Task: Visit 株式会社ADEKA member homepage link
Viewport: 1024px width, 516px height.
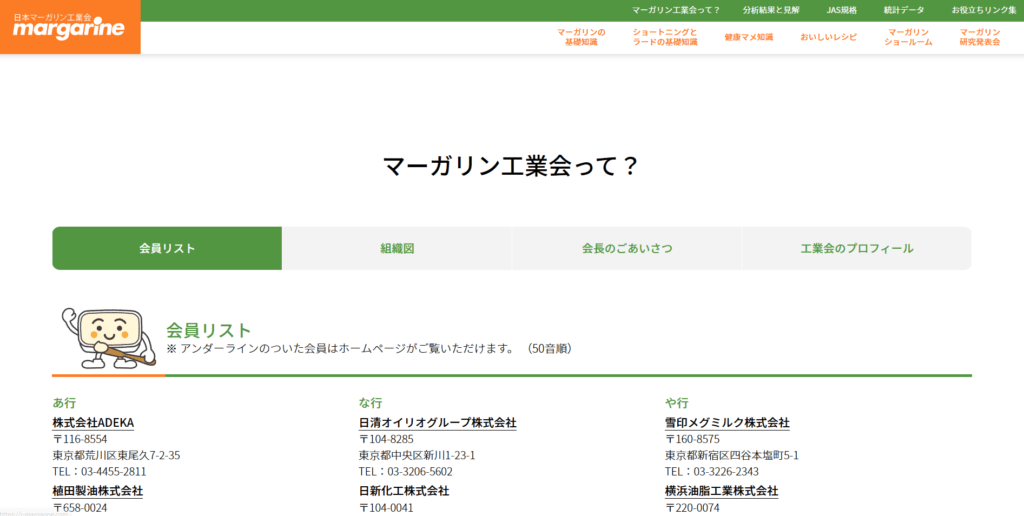Action: tap(93, 423)
